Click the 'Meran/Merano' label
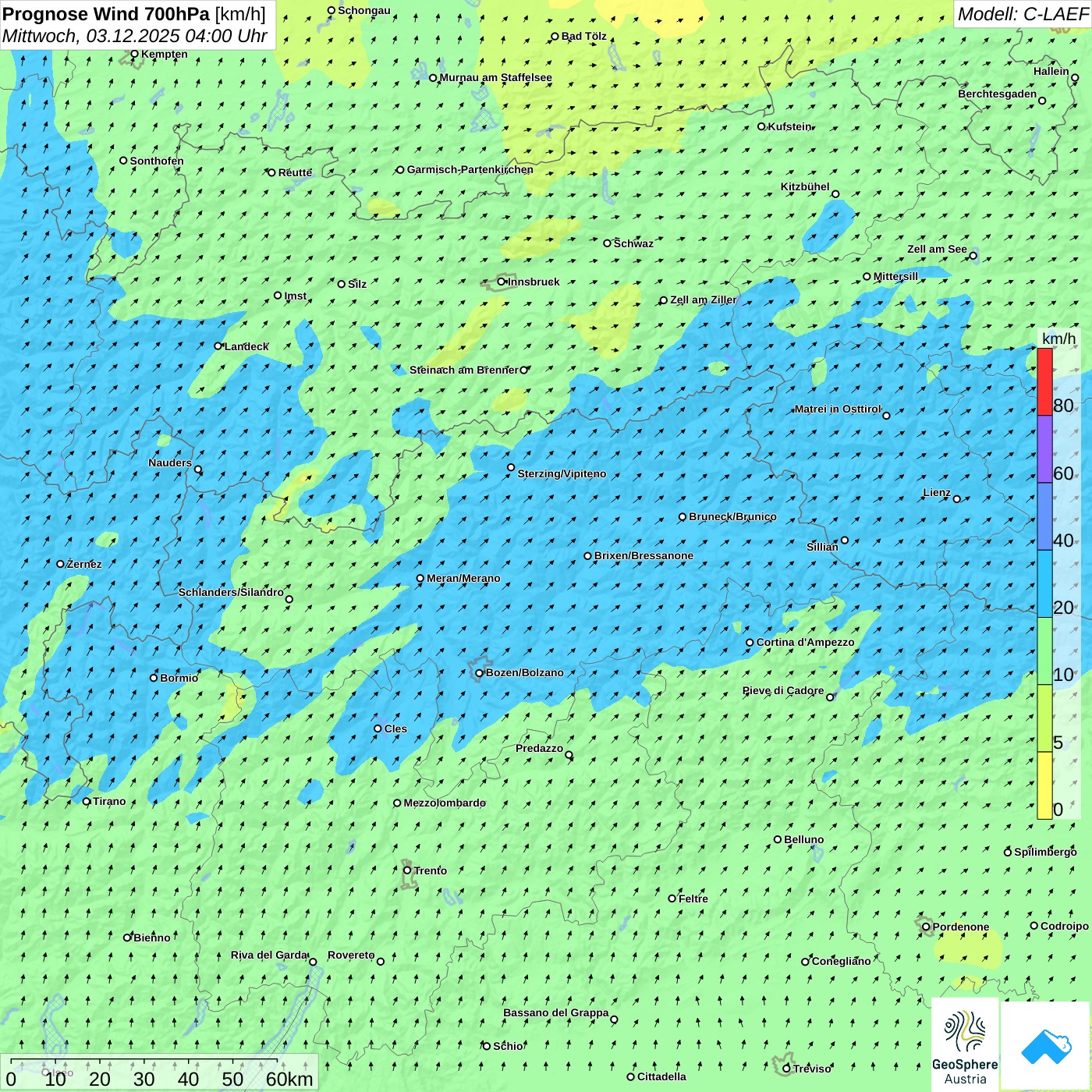Screen dimensions: 1092x1092 [463, 578]
